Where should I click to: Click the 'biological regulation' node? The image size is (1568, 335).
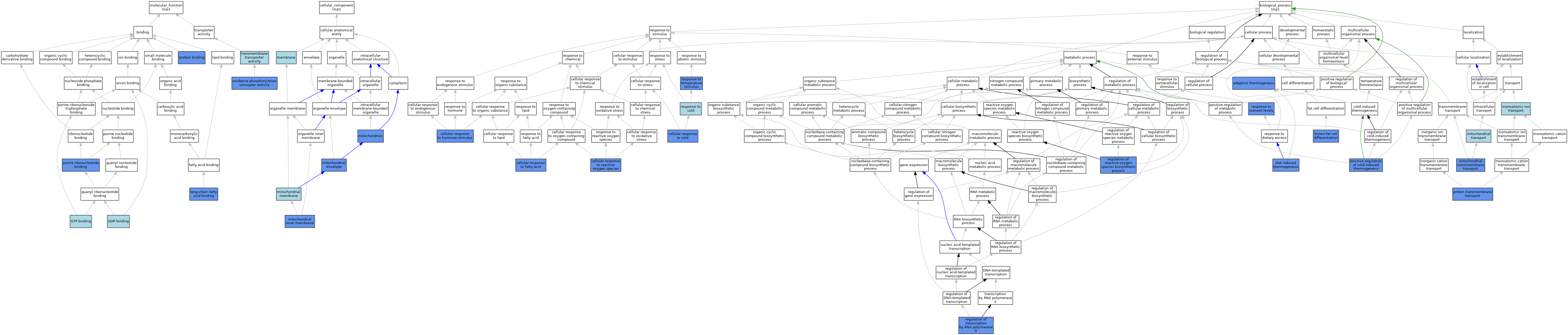(x=1207, y=32)
